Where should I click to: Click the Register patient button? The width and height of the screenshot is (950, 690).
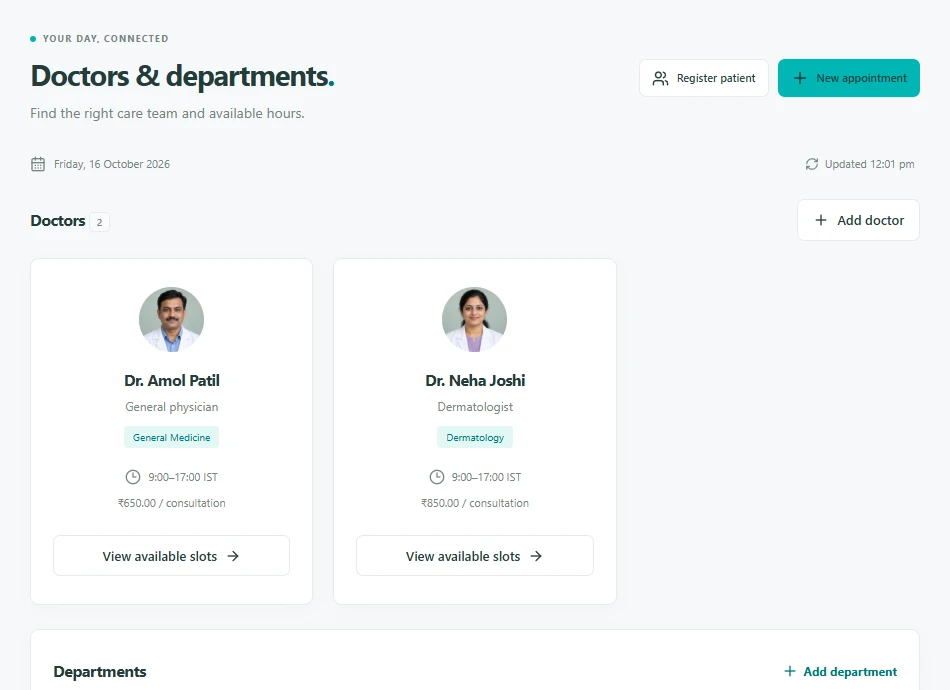[x=703, y=78]
